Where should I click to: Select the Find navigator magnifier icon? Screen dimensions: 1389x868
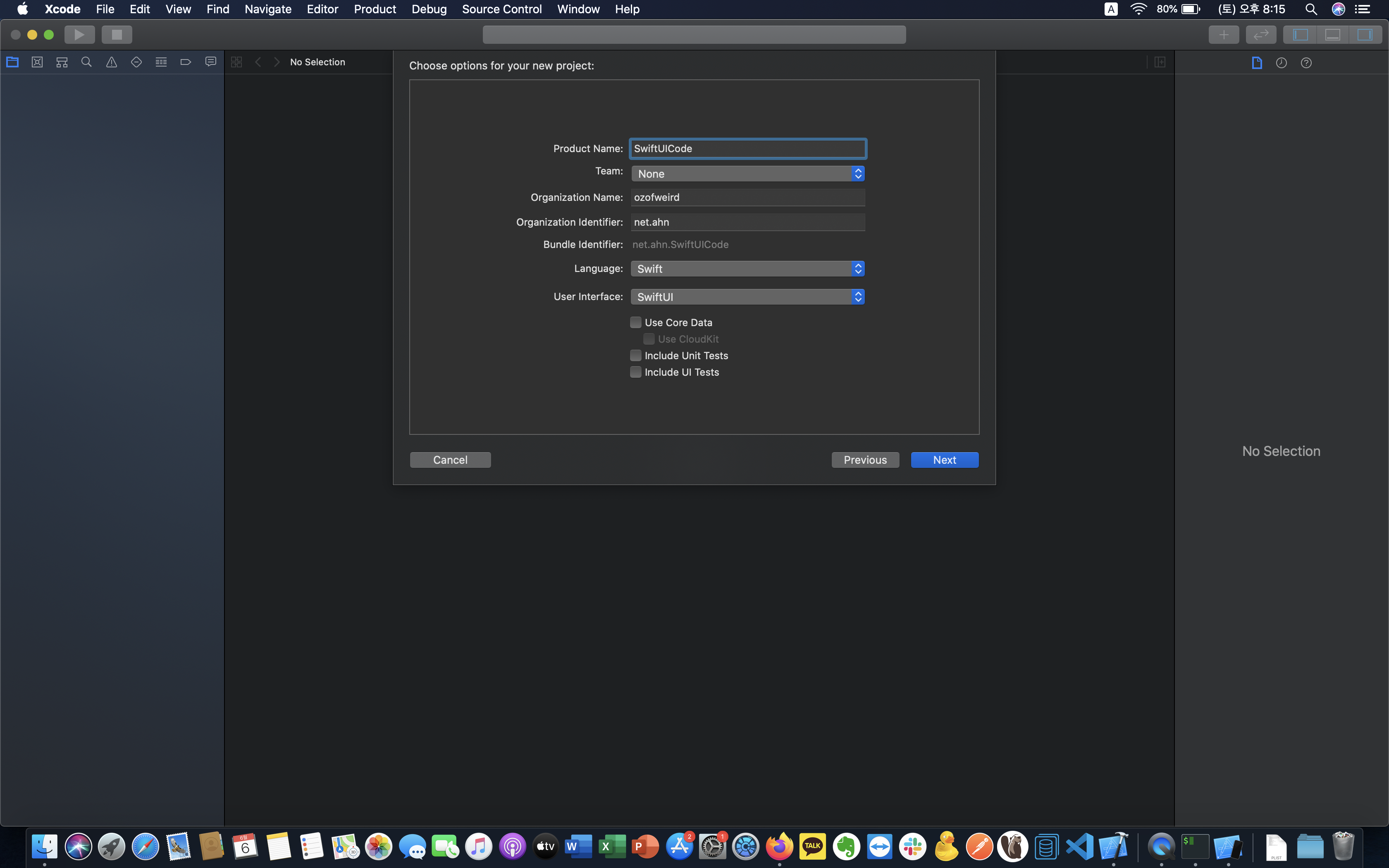pyautogui.click(x=87, y=62)
